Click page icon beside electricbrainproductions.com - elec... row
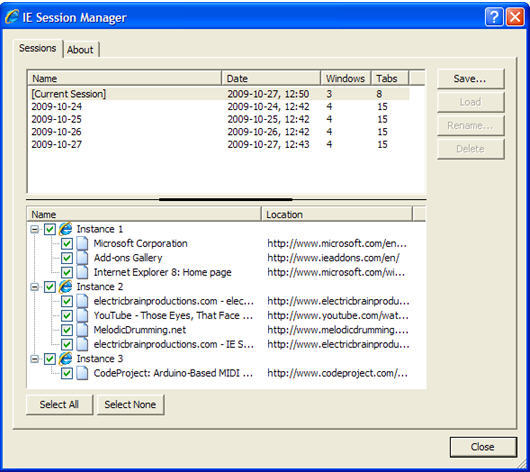 82,301
